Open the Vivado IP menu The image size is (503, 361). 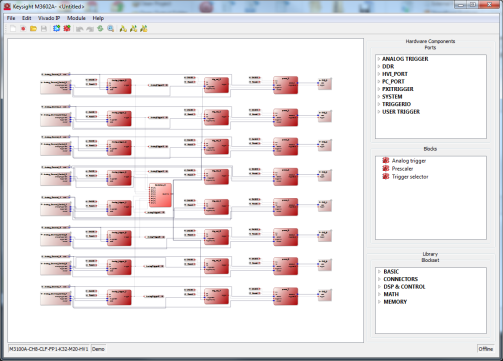[x=49, y=18]
